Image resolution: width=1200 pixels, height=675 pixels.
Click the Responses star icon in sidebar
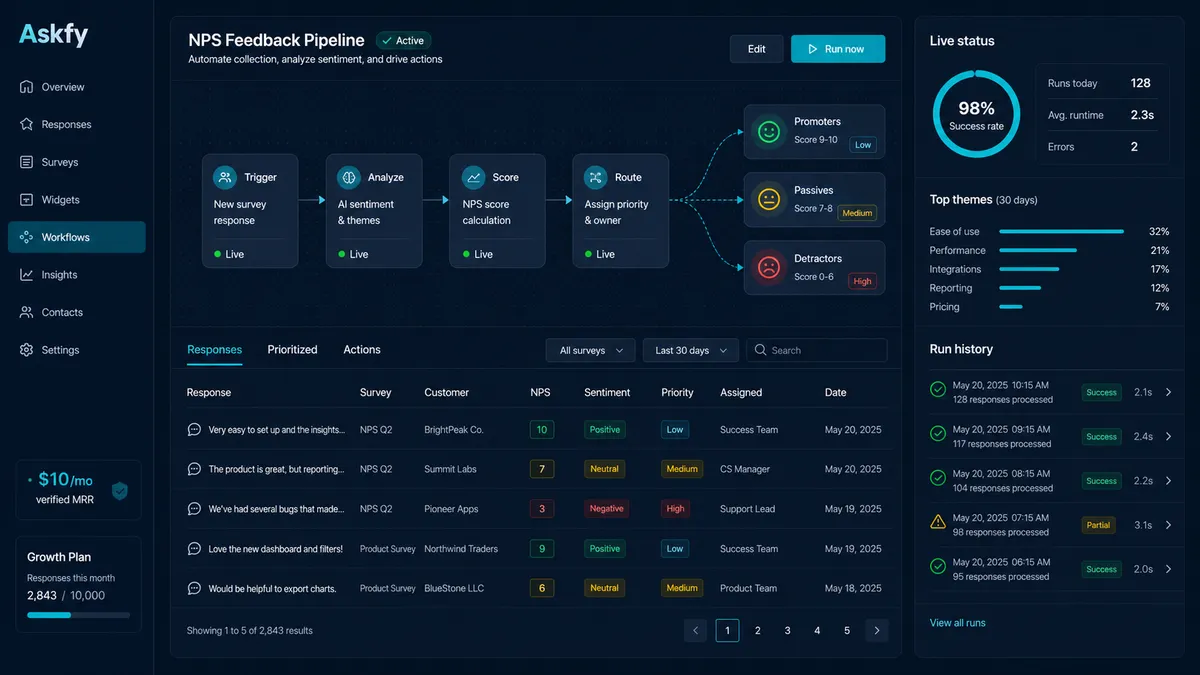[x=26, y=124]
